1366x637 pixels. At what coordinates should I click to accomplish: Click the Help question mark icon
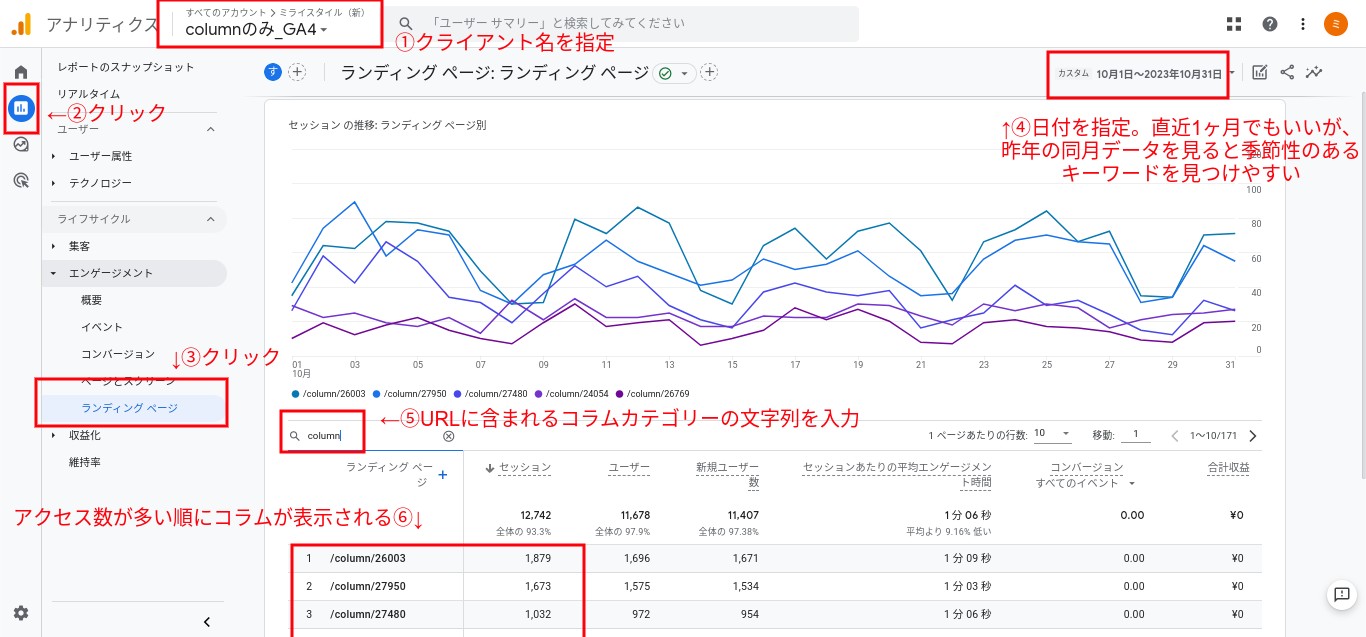click(1270, 24)
